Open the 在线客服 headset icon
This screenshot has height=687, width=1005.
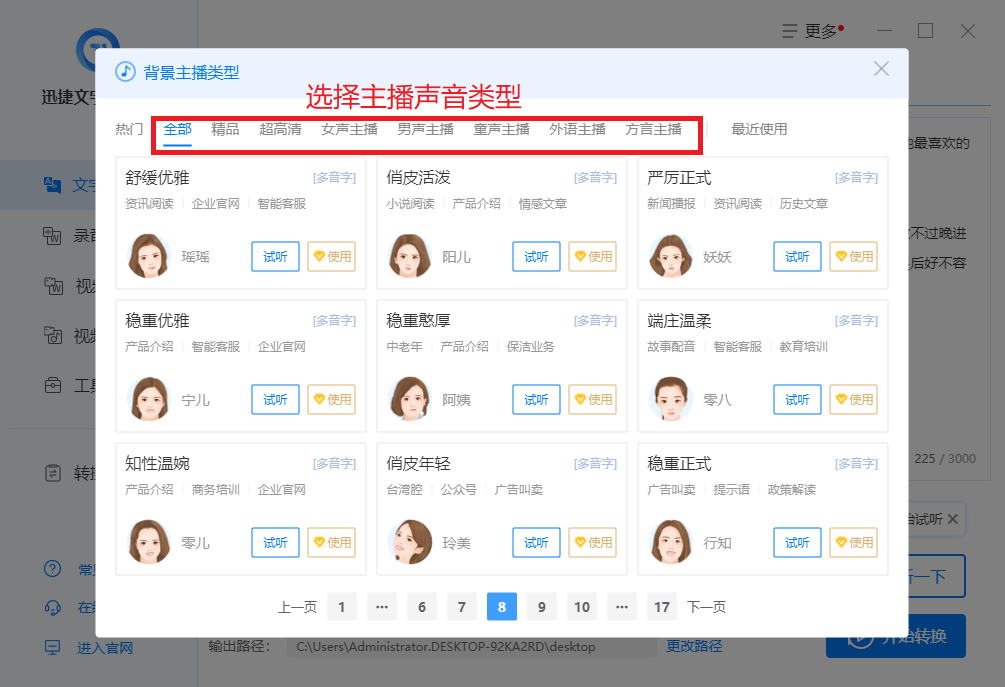pyautogui.click(x=51, y=608)
